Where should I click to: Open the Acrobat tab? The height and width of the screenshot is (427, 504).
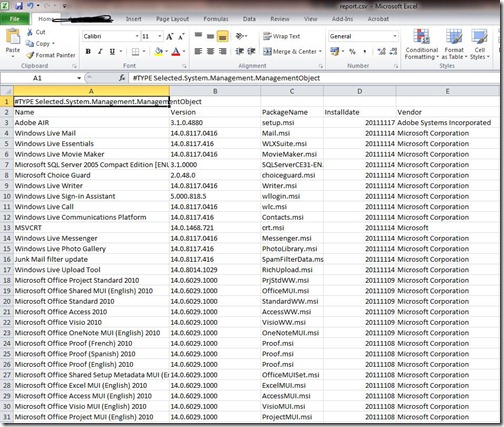tap(378, 19)
